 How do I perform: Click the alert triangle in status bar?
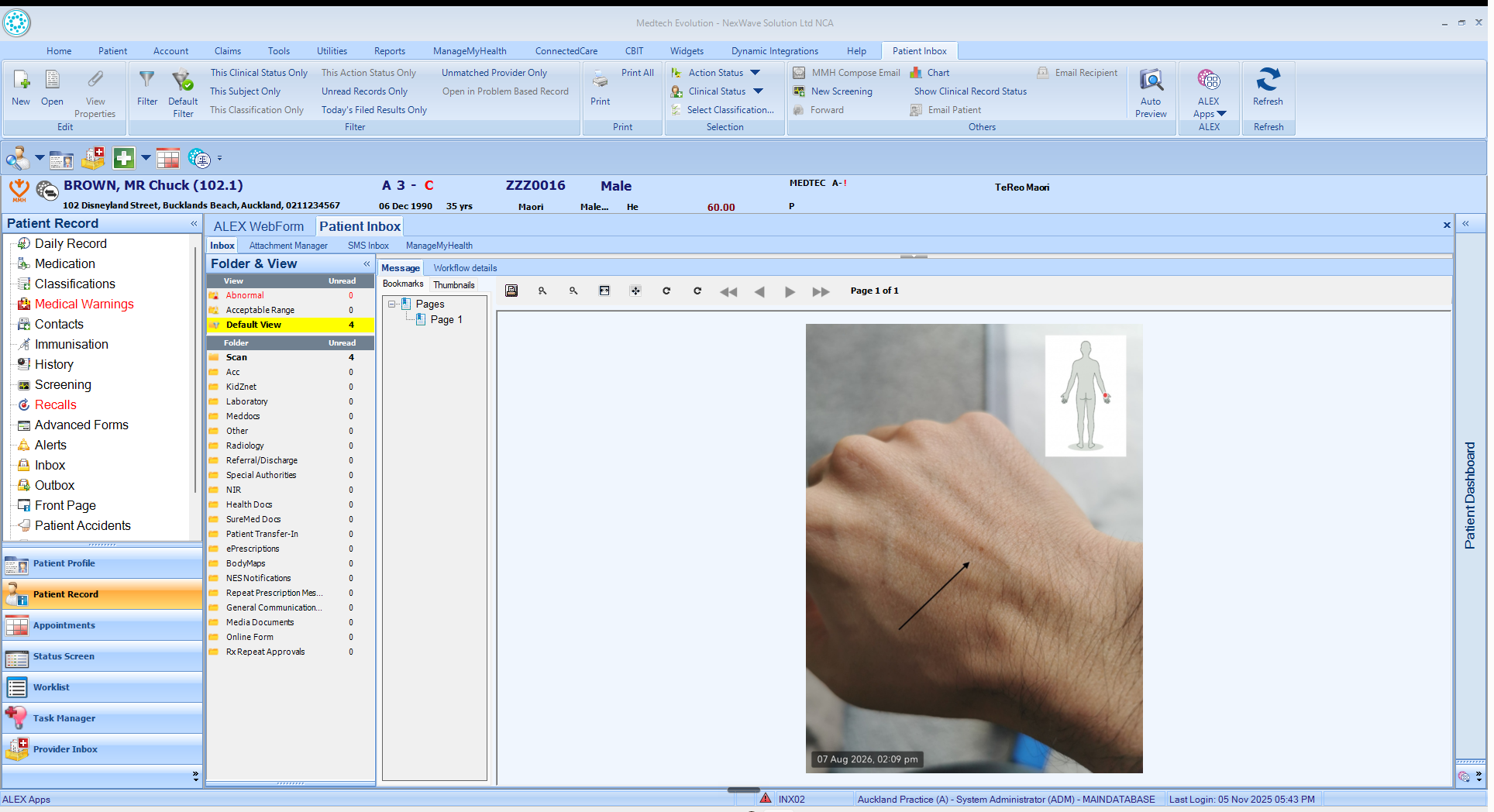(766, 798)
